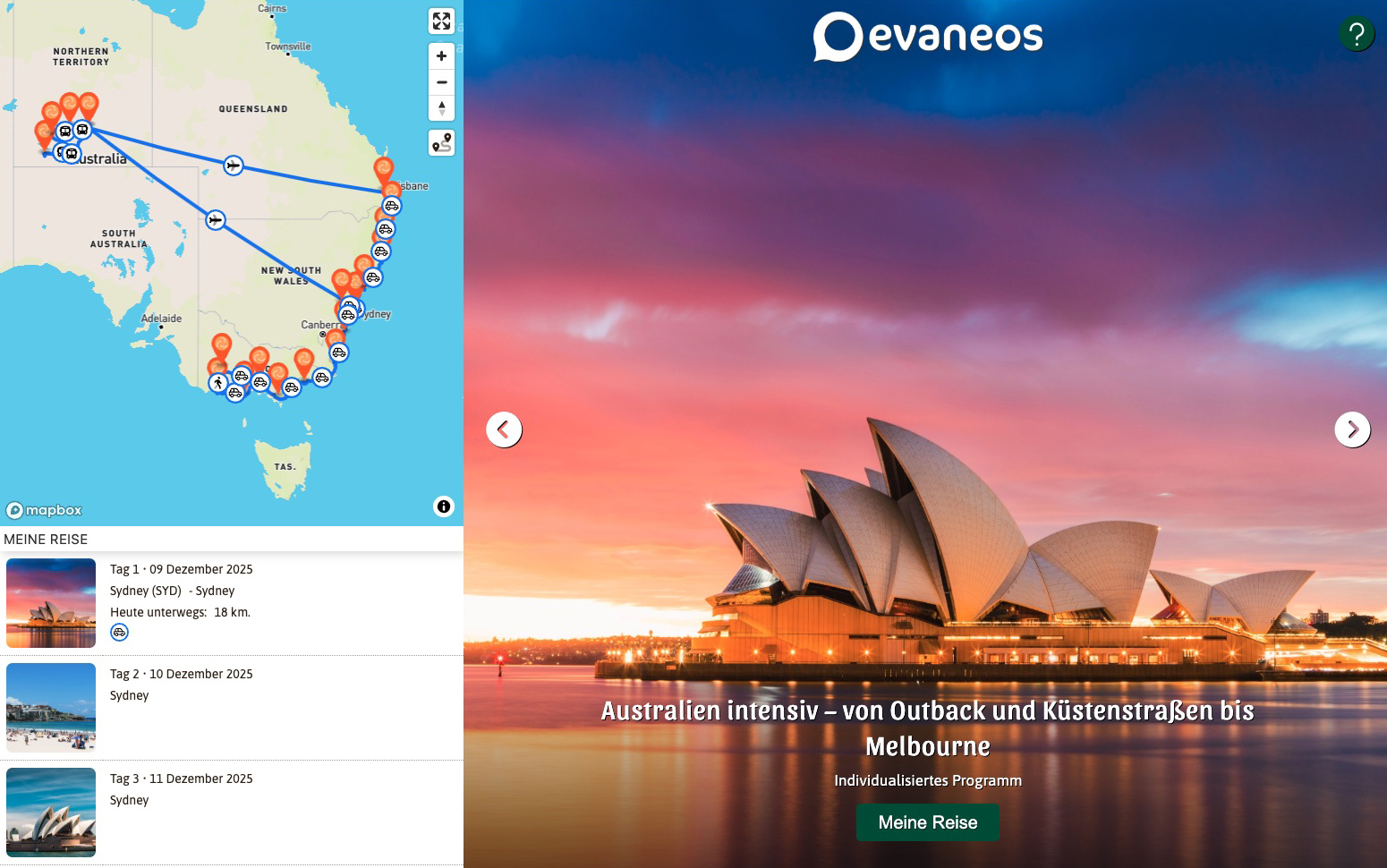Image resolution: width=1387 pixels, height=868 pixels.
Task: Zoom in on the map
Action: [x=441, y=56]
